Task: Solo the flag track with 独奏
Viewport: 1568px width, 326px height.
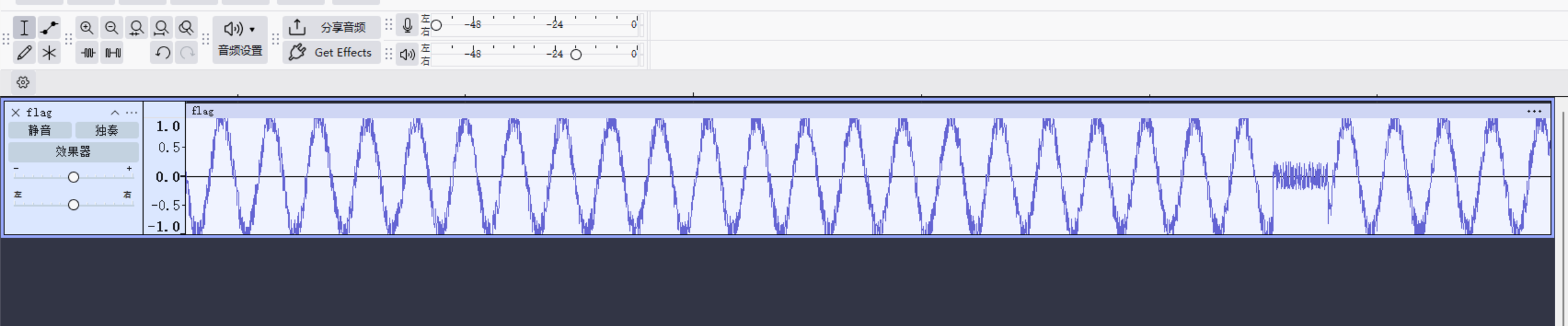Action: tap(107, 130)
